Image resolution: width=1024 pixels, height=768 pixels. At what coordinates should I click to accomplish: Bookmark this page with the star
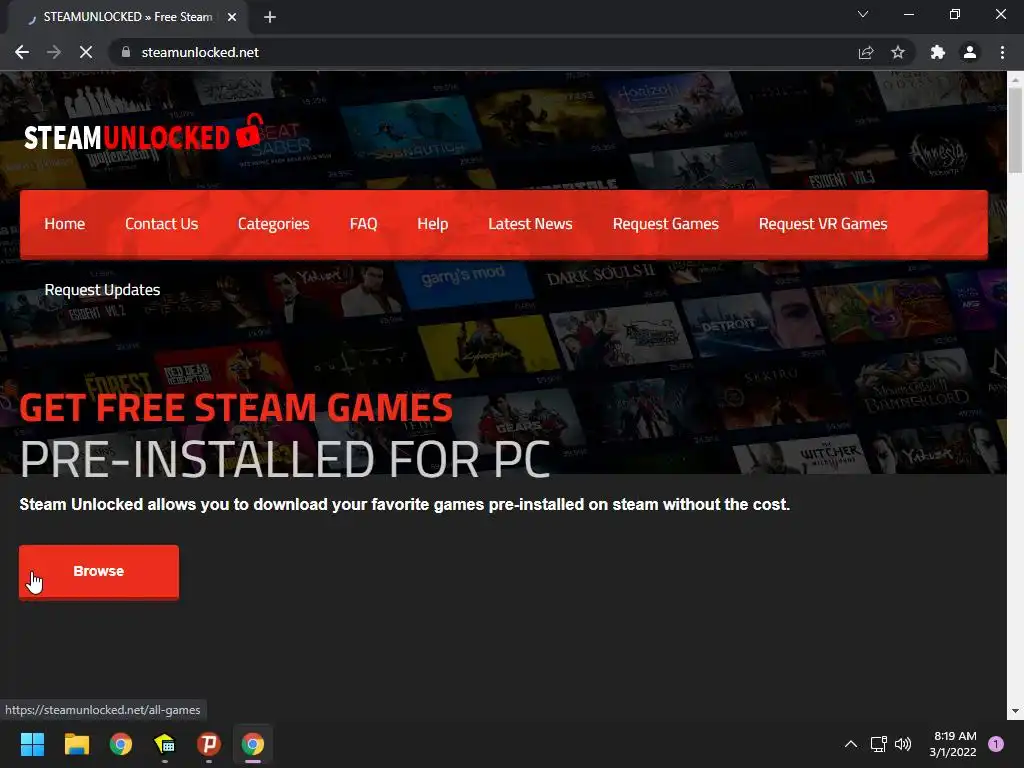click(898, 52)
